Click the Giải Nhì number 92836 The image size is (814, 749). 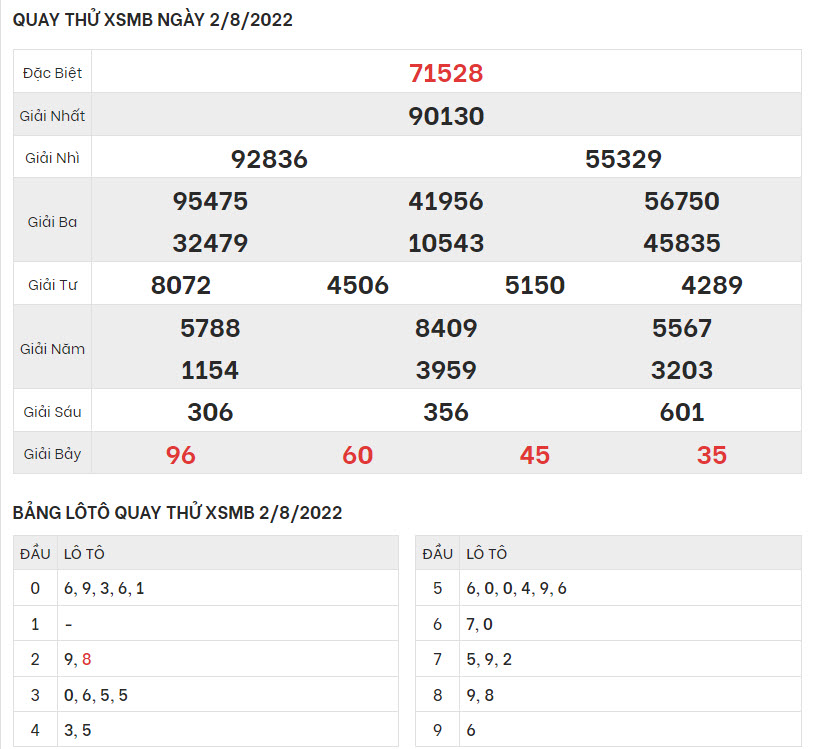[269, 159]
